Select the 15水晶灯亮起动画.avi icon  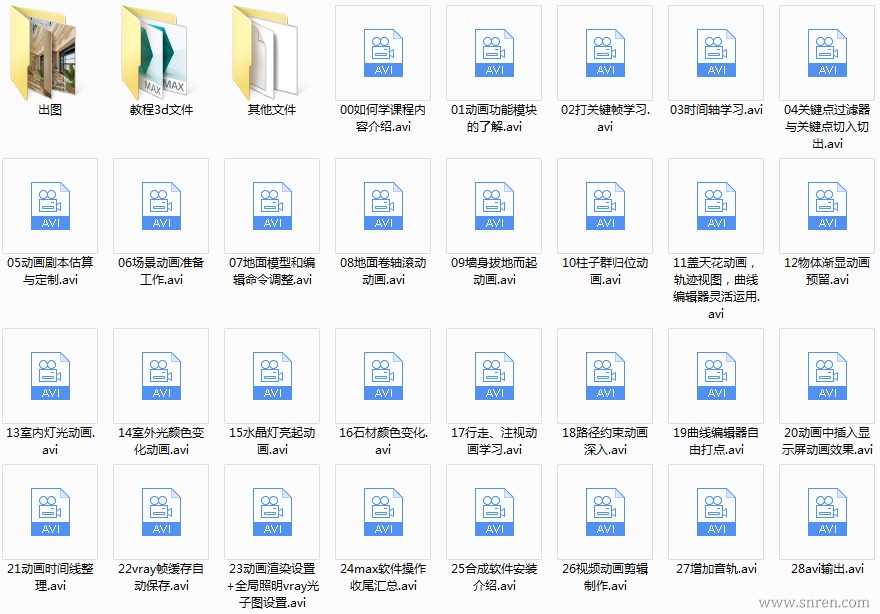click(272, 375)
